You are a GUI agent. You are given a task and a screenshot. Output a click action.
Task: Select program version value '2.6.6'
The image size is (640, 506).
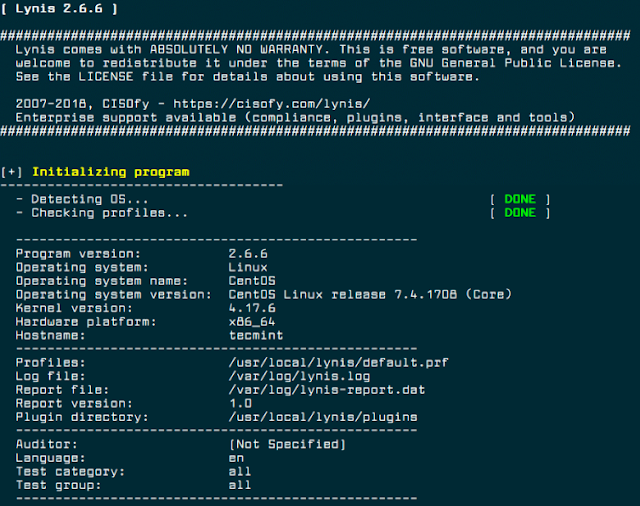coord(248,254)
